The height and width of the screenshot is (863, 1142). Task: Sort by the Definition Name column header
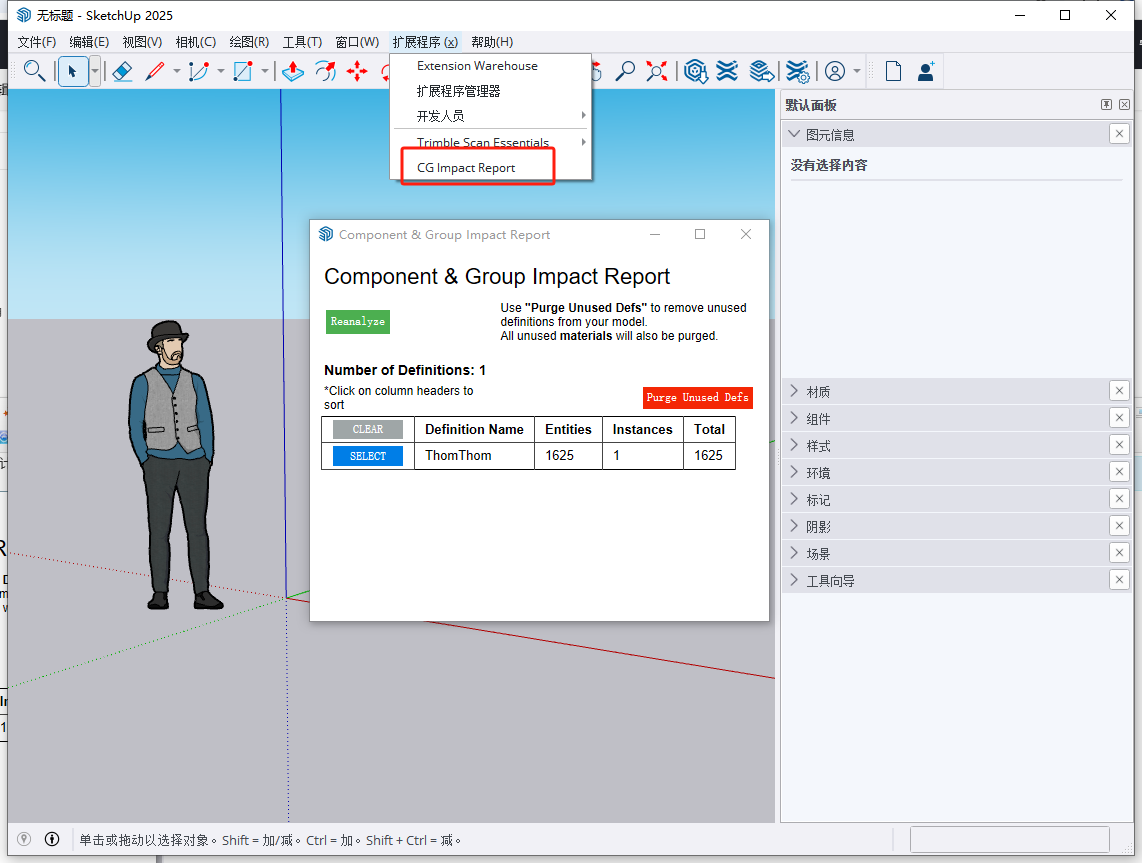pos(474,430)
